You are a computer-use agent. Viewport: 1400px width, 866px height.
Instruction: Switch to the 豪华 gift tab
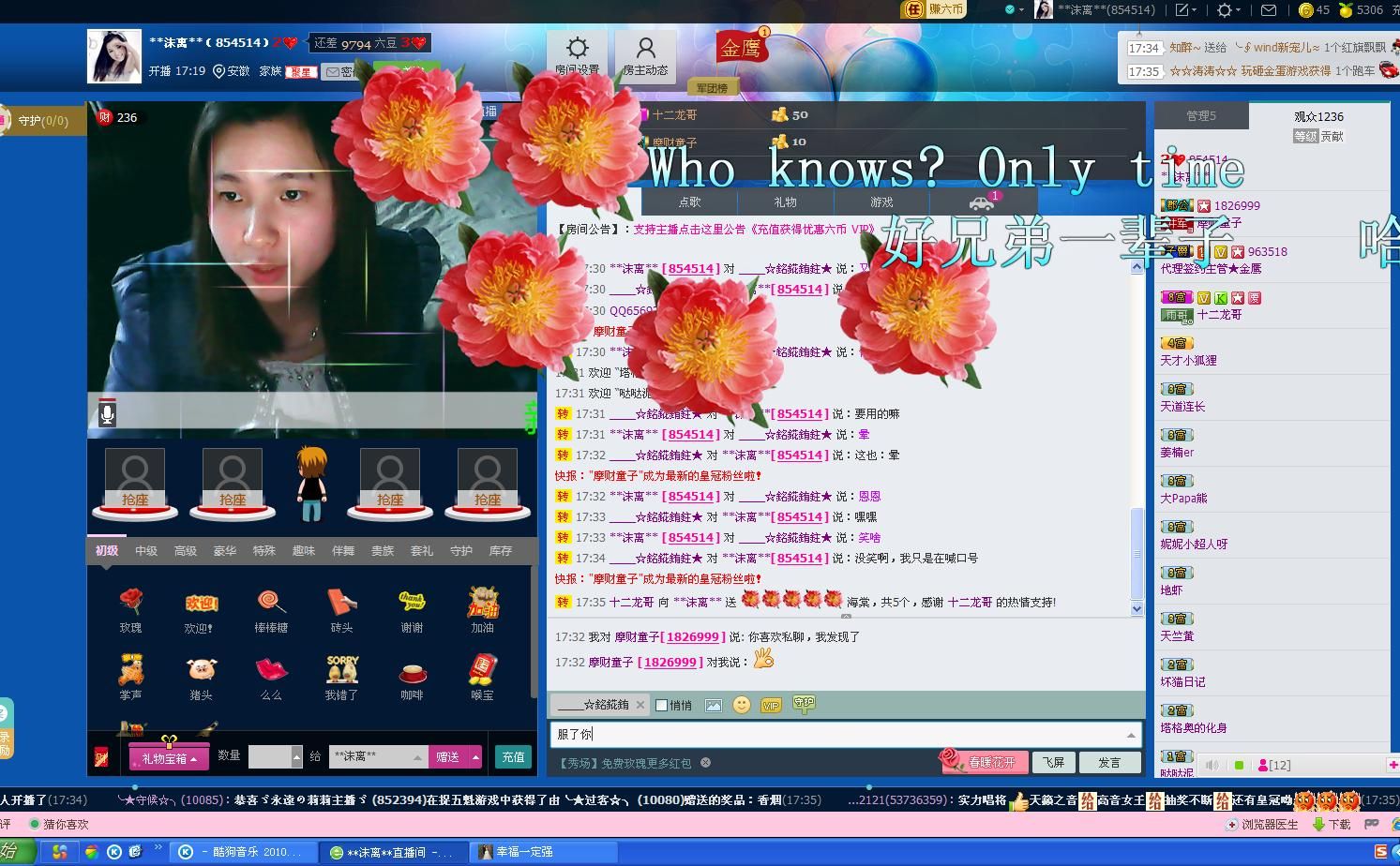point(225,551)
